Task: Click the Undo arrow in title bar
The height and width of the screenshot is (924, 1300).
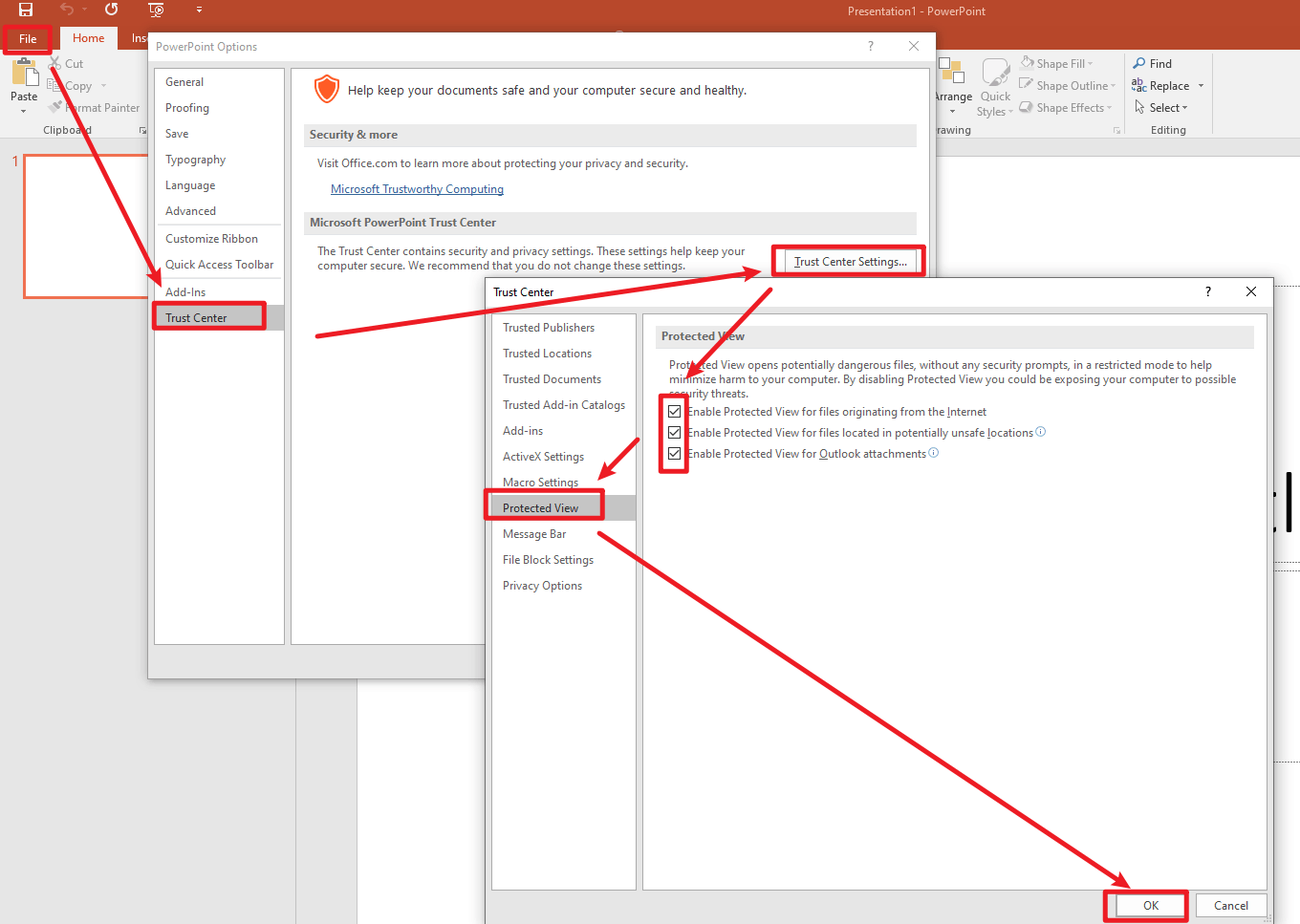Action: click(66, 10)
